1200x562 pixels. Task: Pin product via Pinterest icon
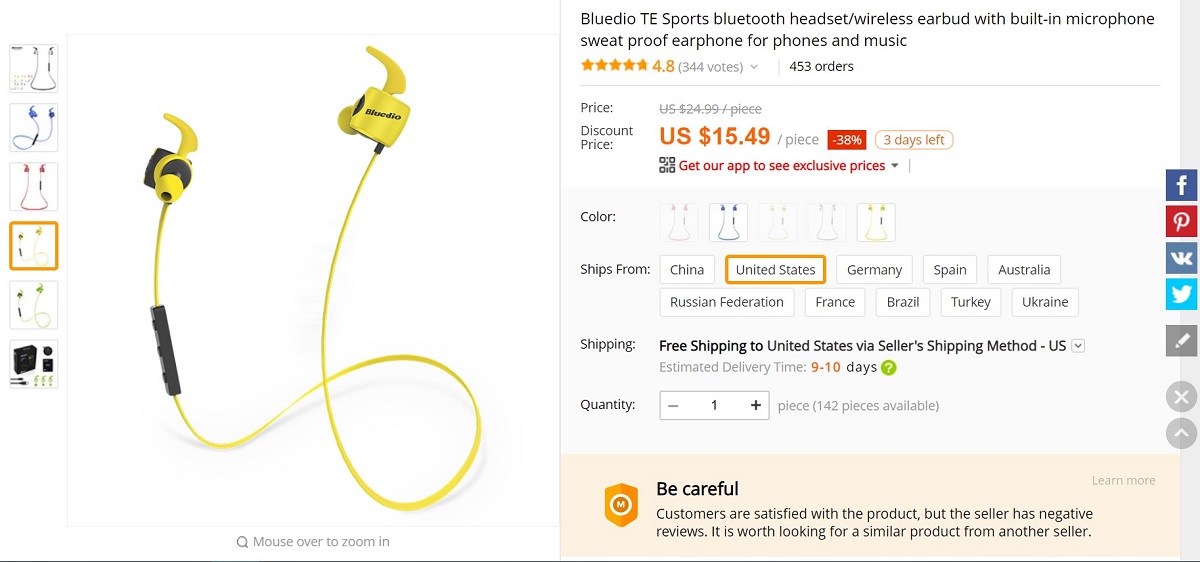pos(1181,221)
